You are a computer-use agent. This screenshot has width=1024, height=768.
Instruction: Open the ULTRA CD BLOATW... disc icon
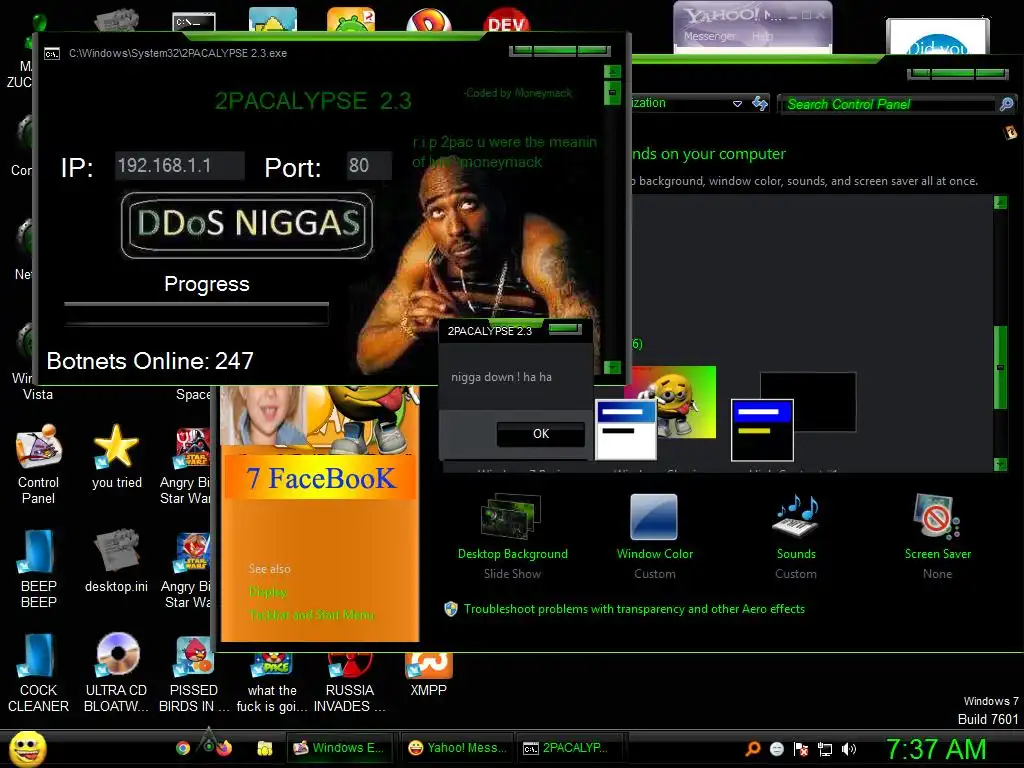pos(116,673)
